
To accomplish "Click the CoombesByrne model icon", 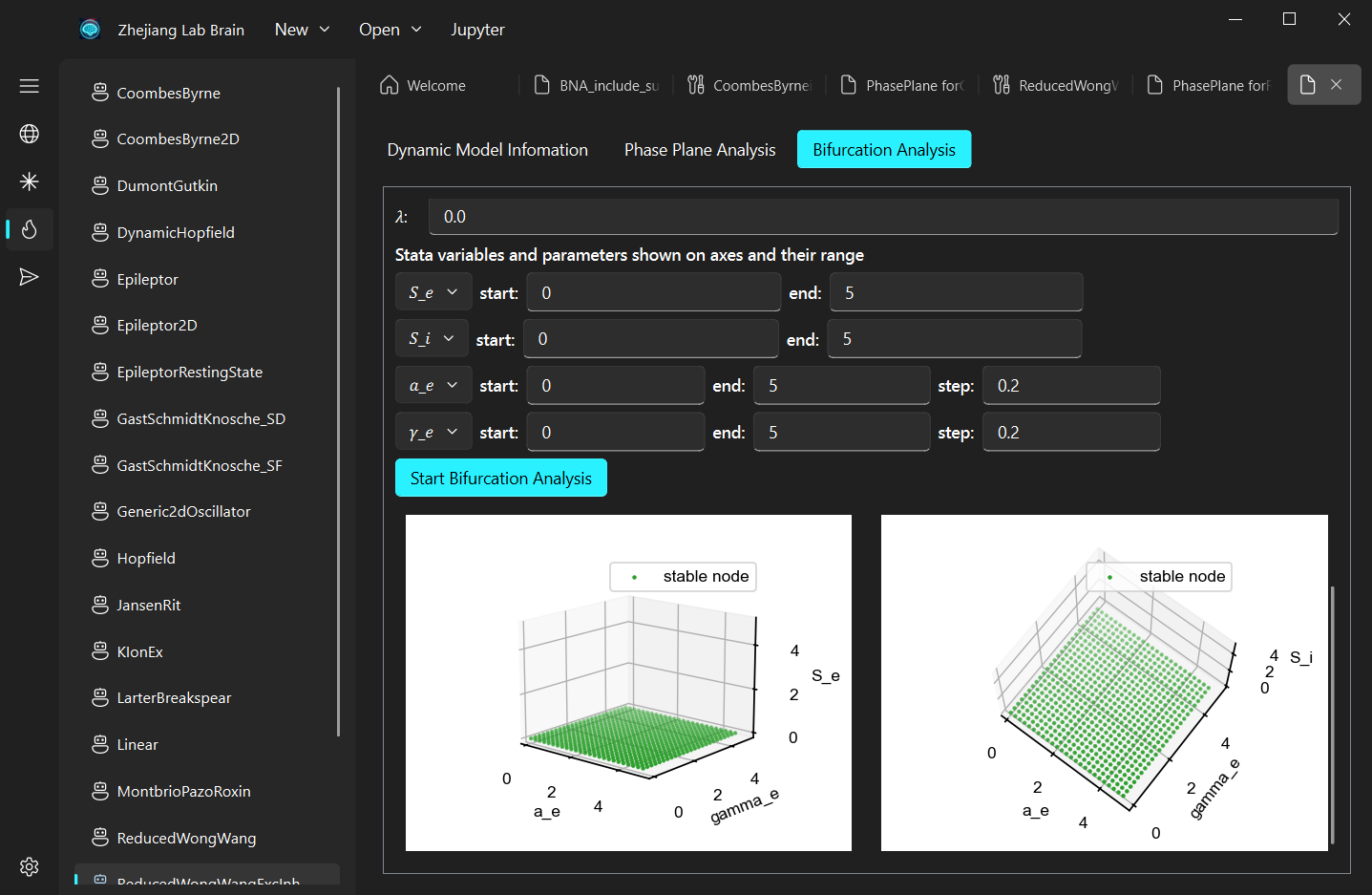I will (100, 93).
